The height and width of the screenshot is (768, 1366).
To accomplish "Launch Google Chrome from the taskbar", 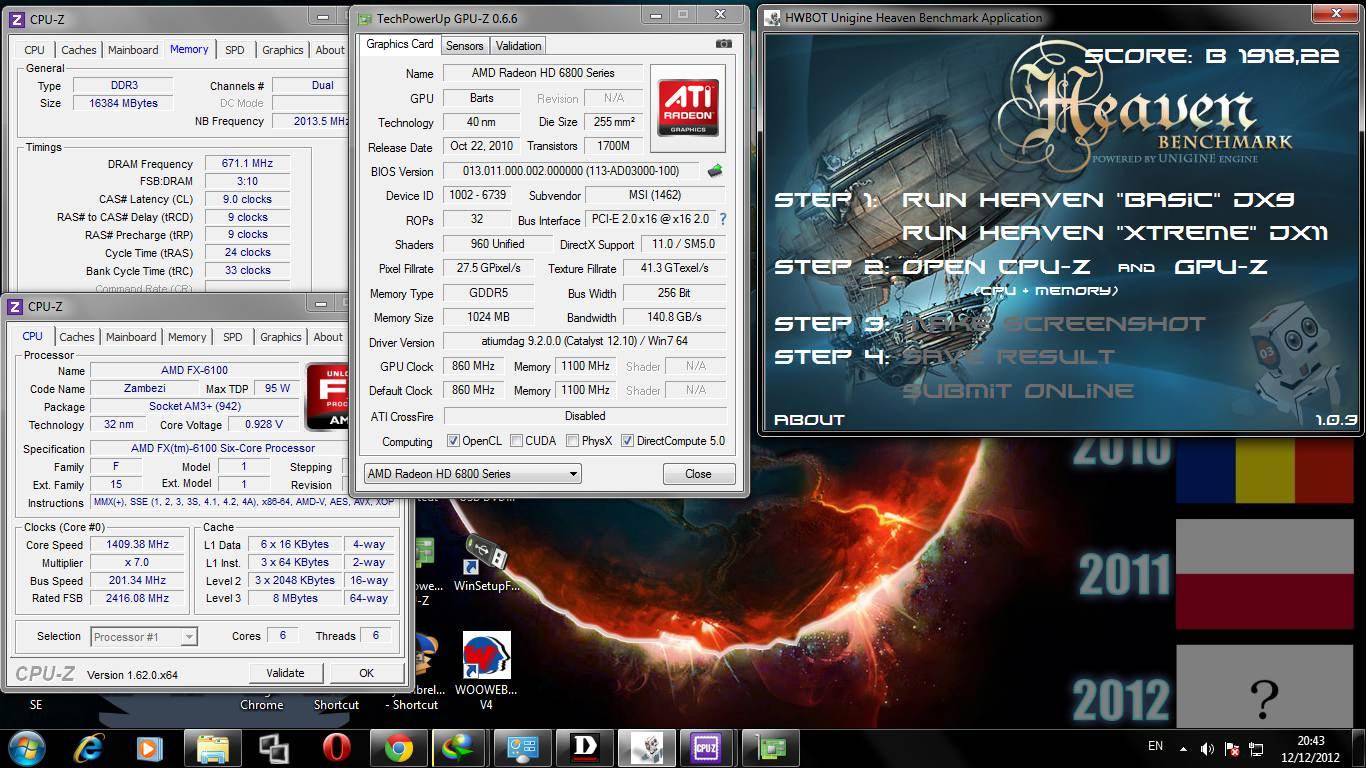I will click(x=399, y=748).
